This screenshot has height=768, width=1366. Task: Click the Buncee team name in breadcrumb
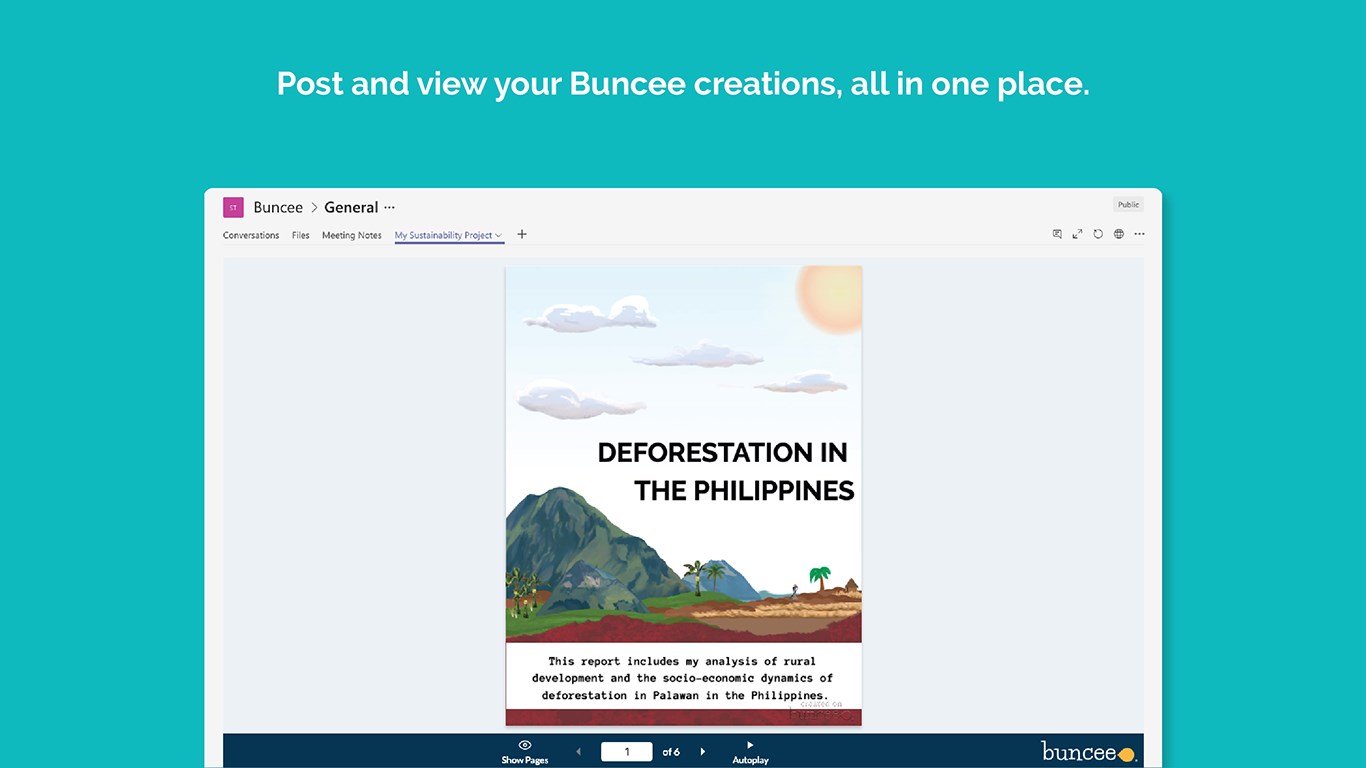point(278,208)
